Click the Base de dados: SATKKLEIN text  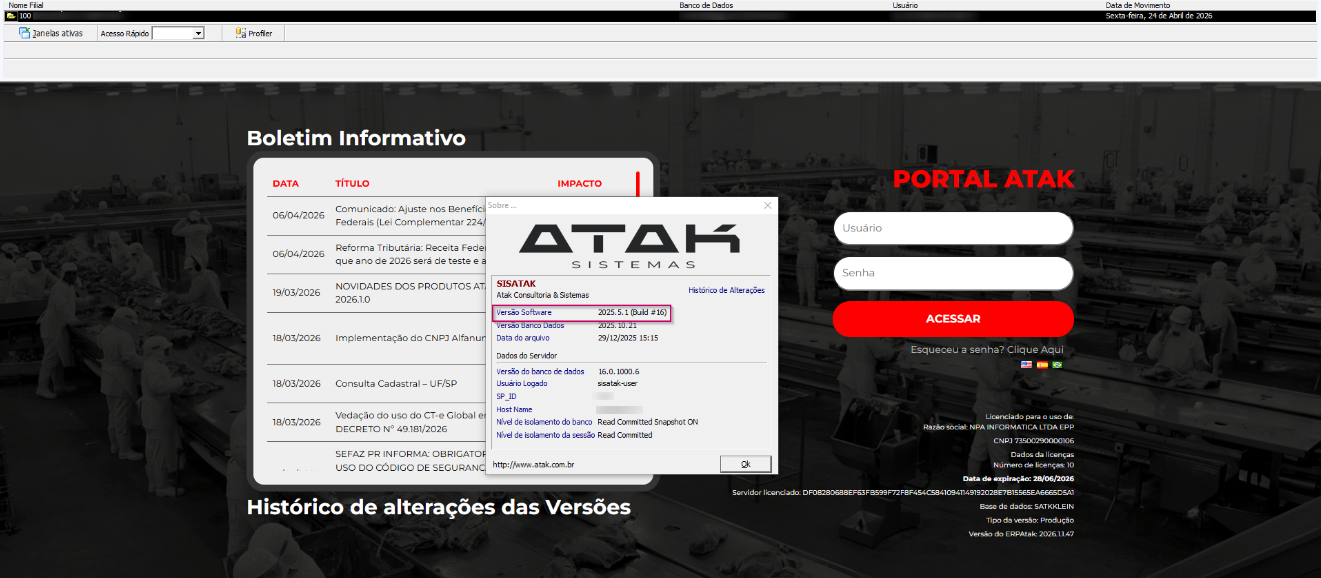tap(1027, 507)
